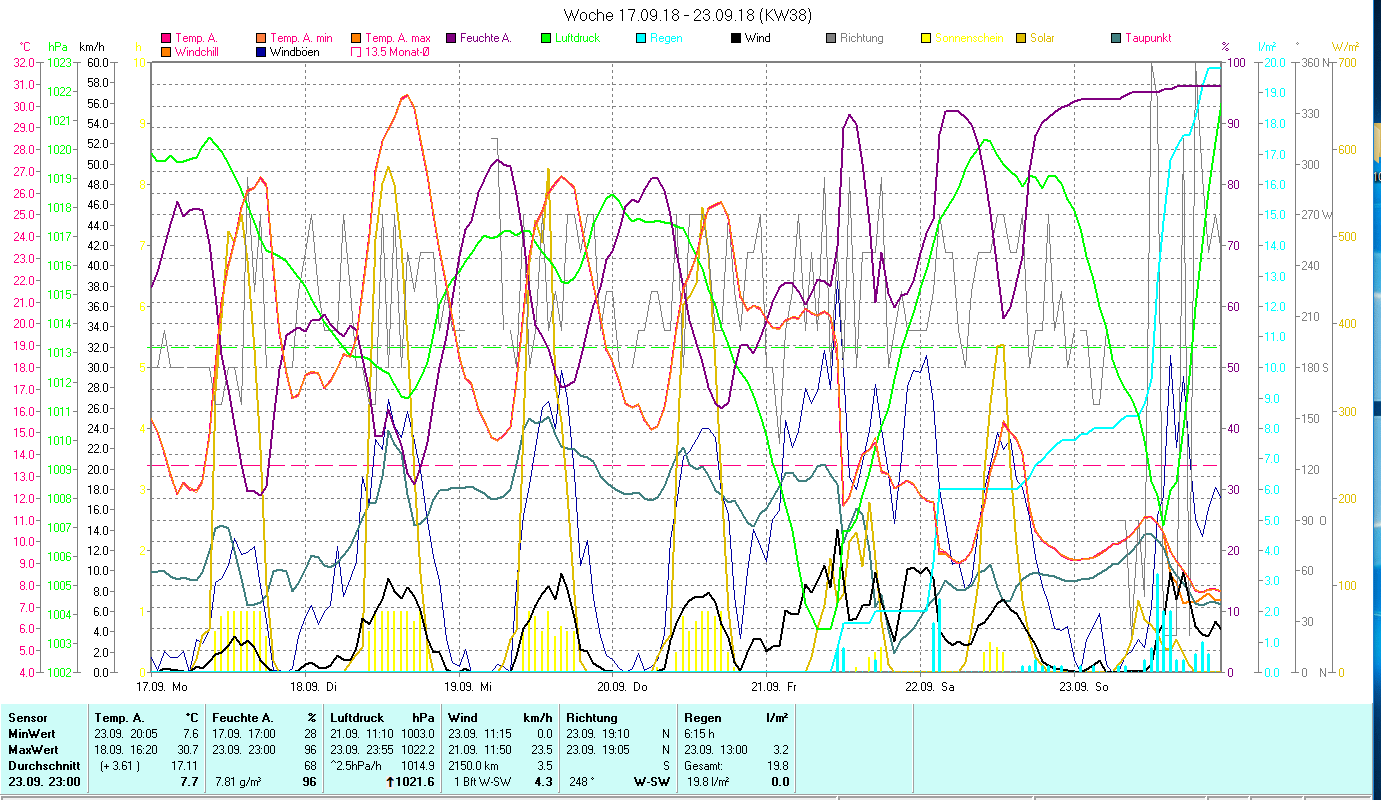Viewport: 1381px width, 800px height.
Task: Click the maximum temperature value '30.7'
Action: tap(188, 750)
